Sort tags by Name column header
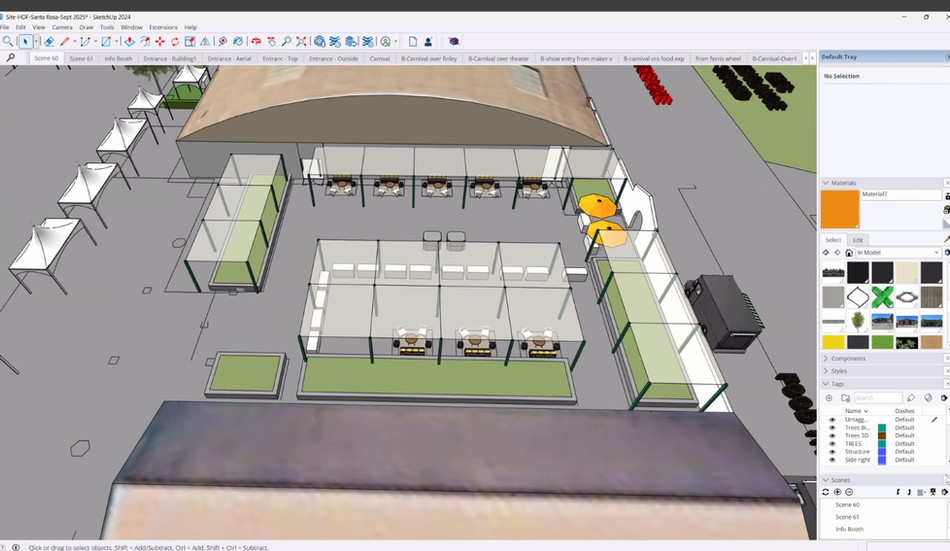Screen dimensions: 950x551 856,411
